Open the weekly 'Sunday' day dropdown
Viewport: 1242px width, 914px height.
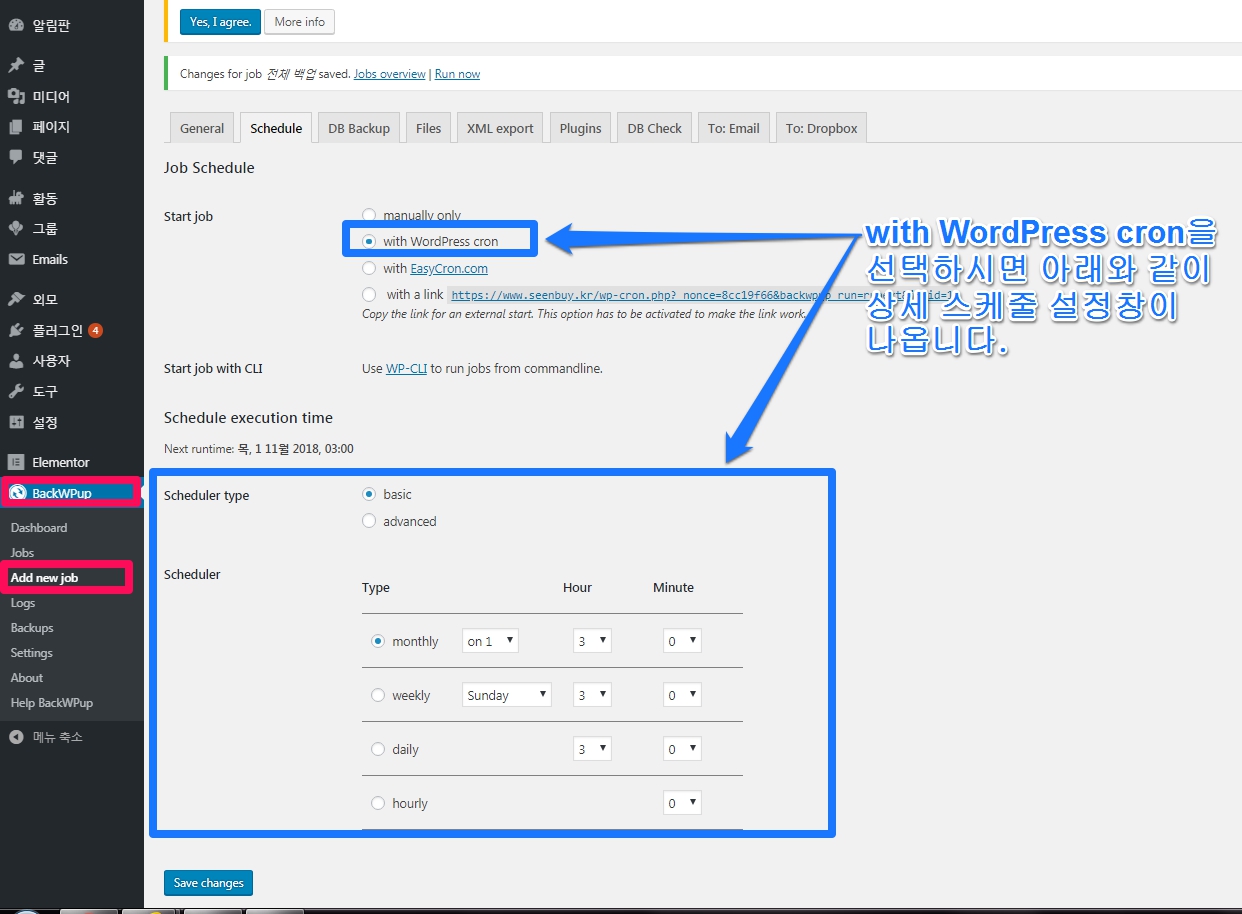coord(507,695)
